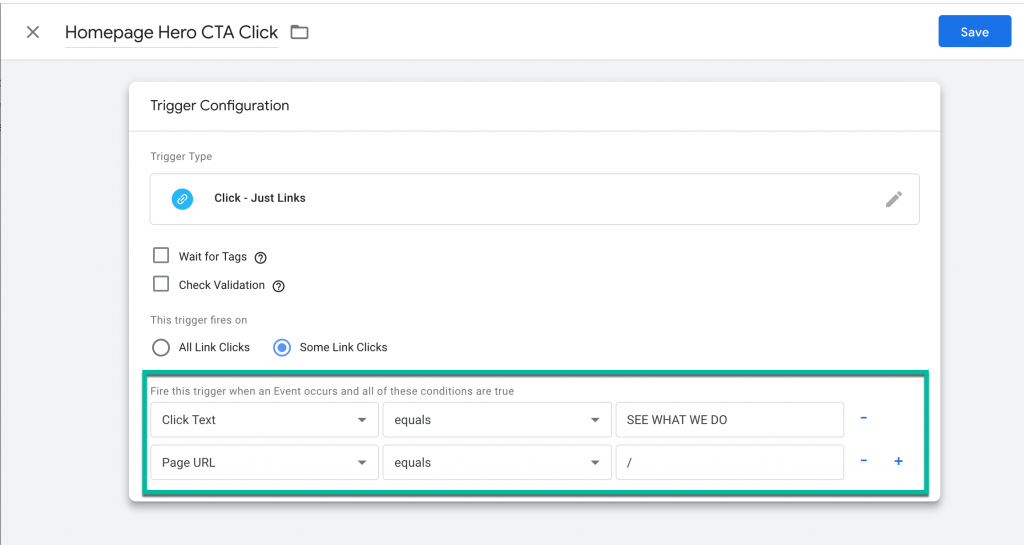Open help icon next to Wait for Tags

click(261, 257)
